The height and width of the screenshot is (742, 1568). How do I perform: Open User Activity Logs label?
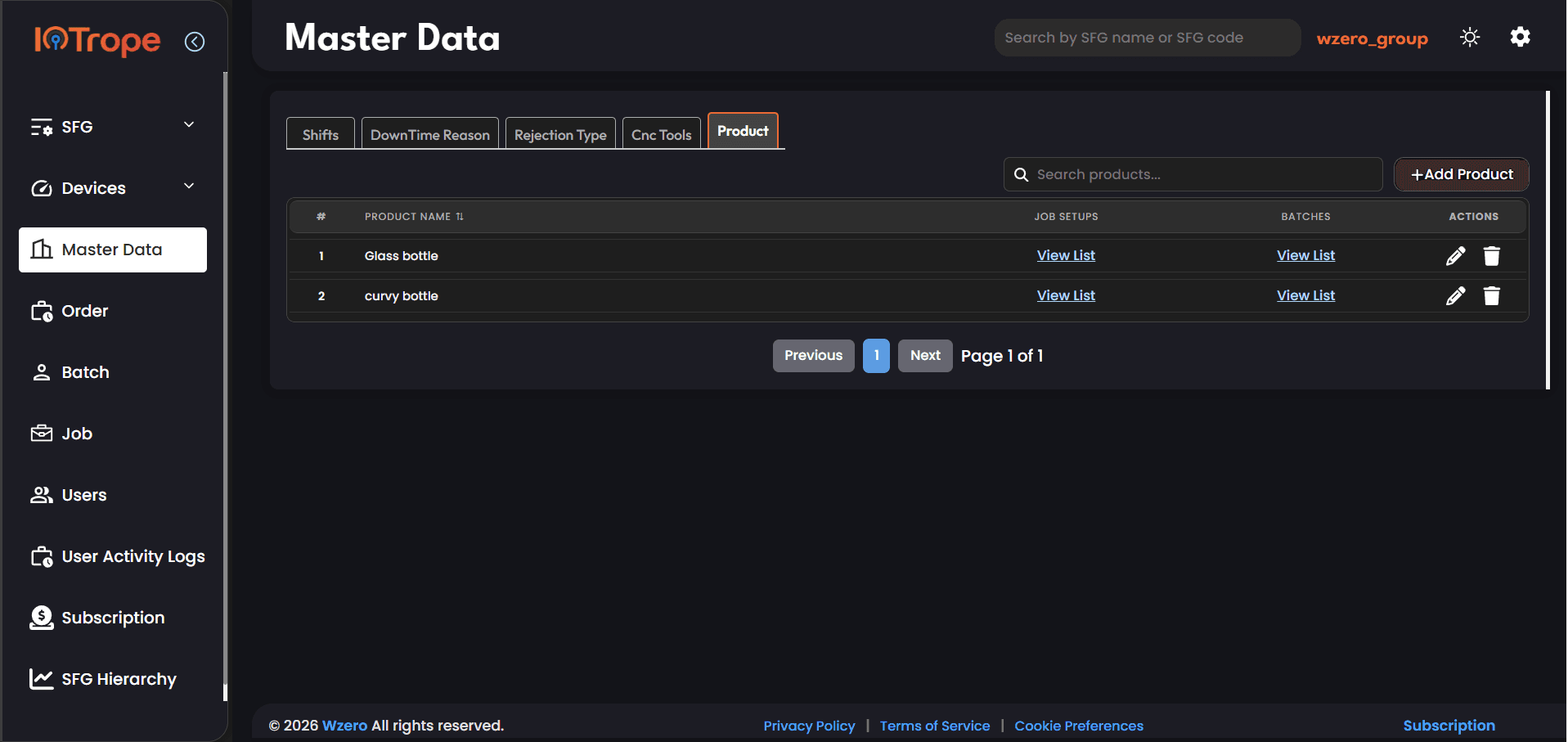tap(133, 556)
